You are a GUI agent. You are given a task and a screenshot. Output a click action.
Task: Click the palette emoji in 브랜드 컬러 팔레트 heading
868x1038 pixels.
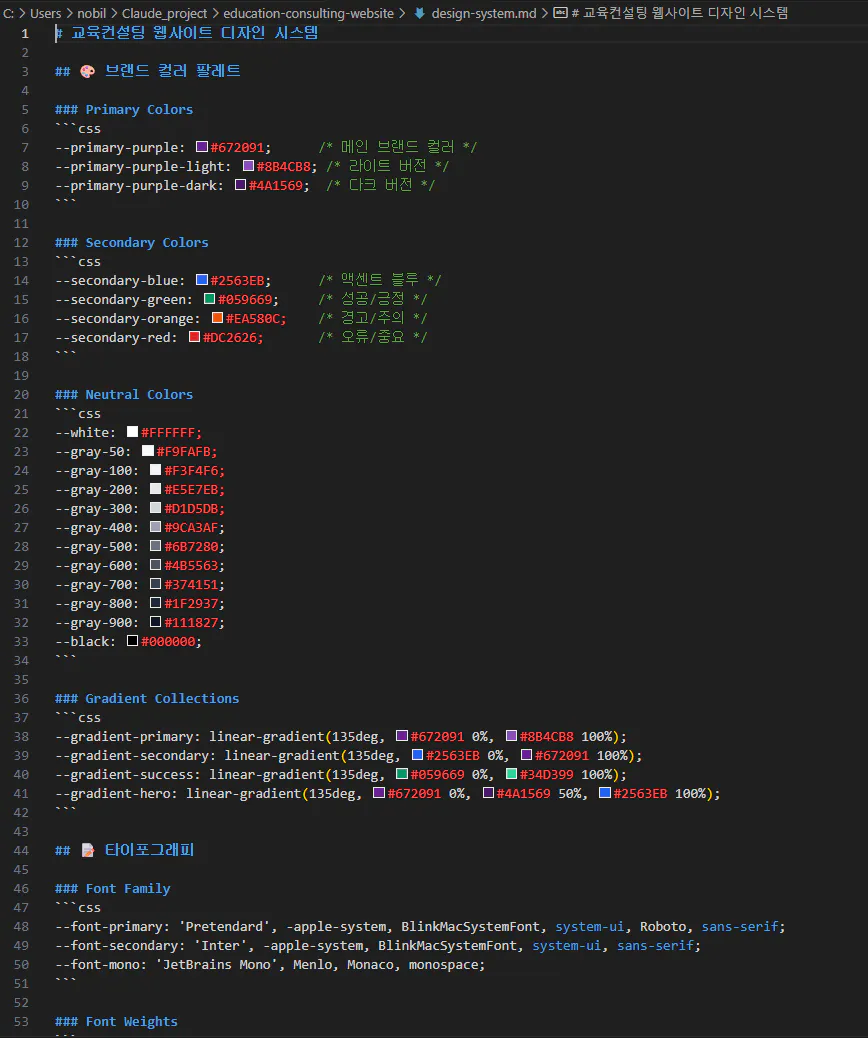click(87, 71)
